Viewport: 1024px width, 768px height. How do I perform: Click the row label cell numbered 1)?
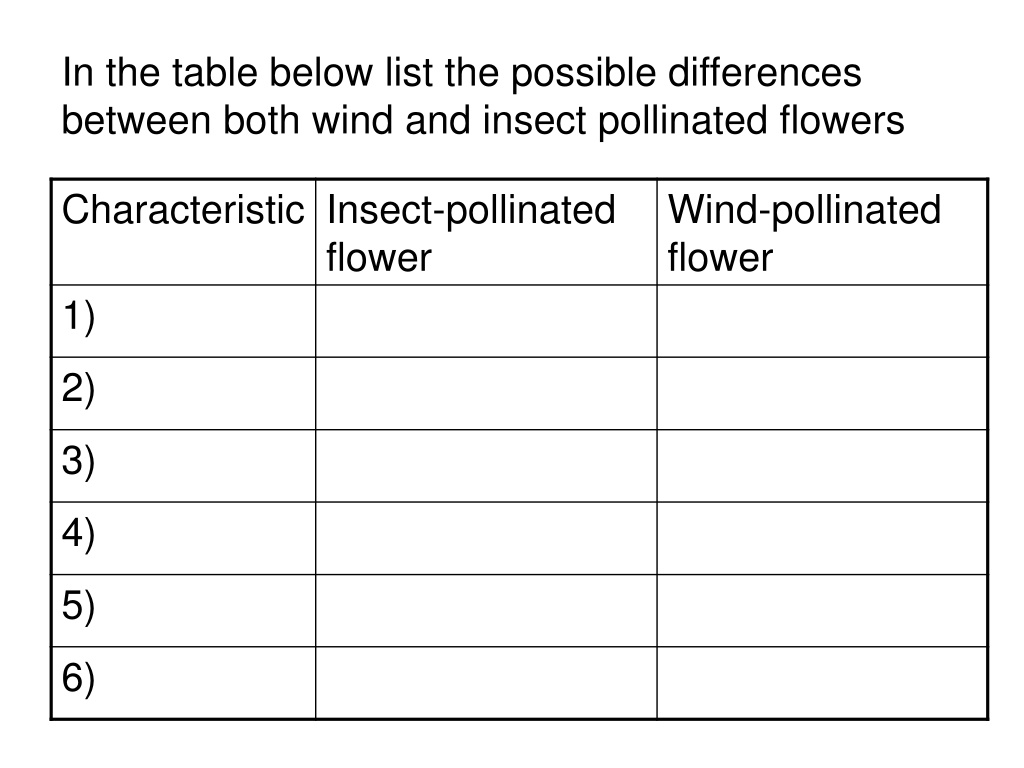(183, 321)
